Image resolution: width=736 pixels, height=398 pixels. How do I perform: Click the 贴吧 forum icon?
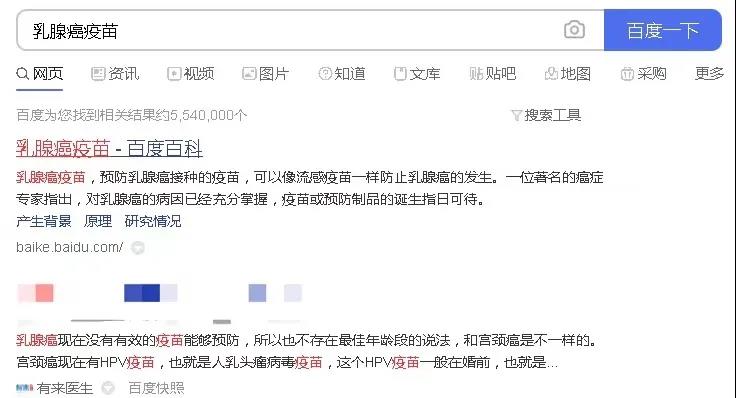[476, 74]
